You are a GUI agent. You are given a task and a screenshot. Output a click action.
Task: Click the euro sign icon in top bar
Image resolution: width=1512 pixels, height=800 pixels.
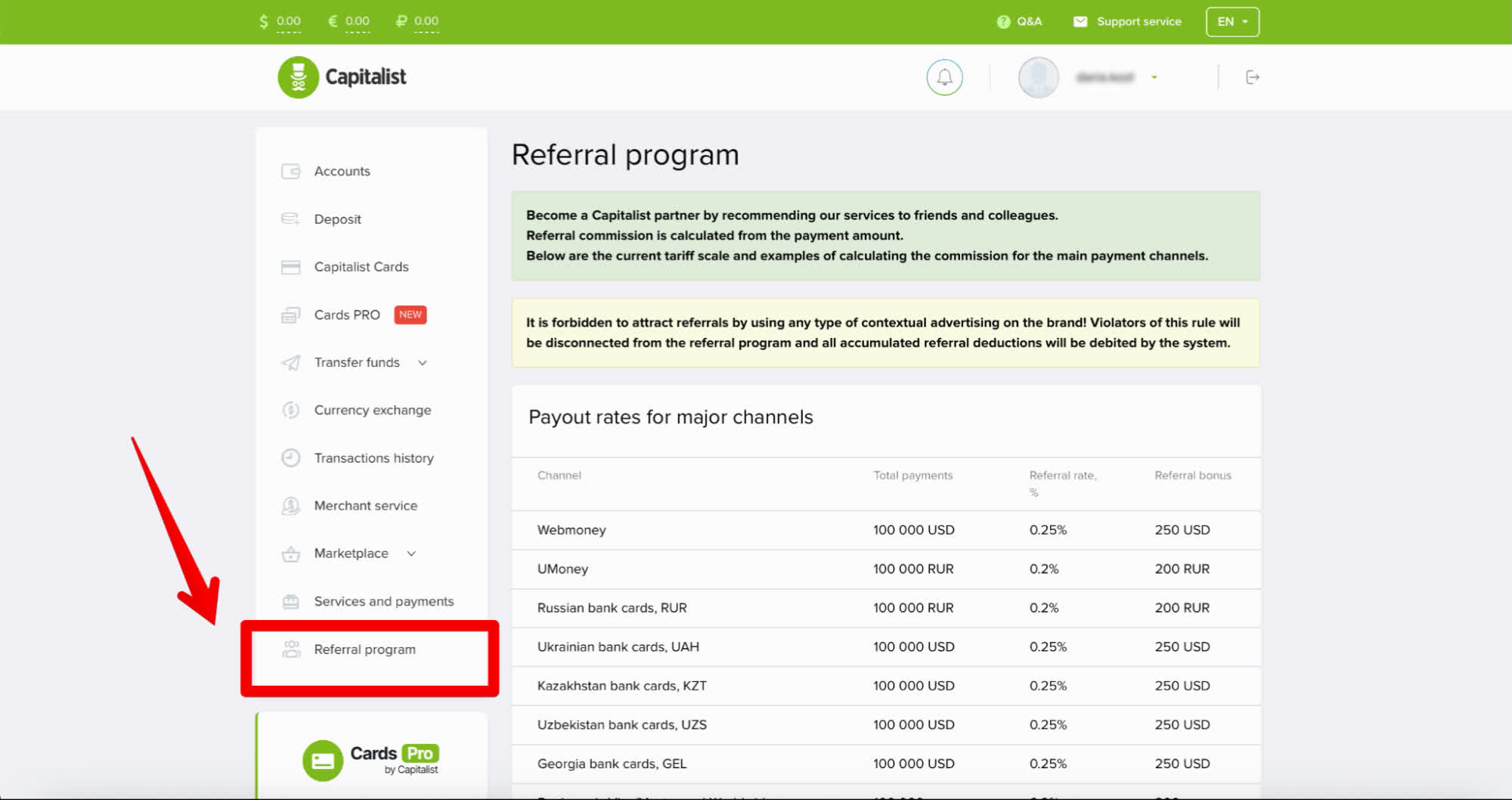[x=333, y=22]
